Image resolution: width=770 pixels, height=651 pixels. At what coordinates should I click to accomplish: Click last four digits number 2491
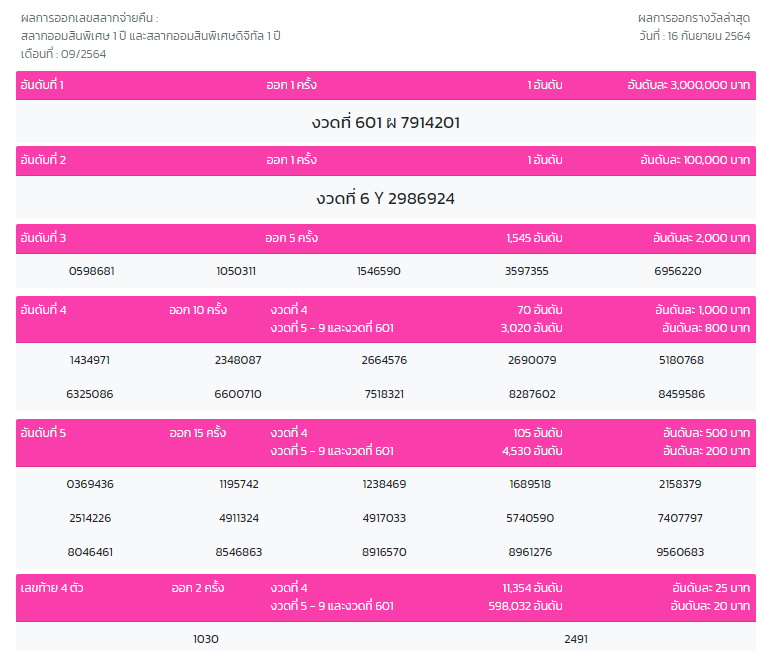576,639
